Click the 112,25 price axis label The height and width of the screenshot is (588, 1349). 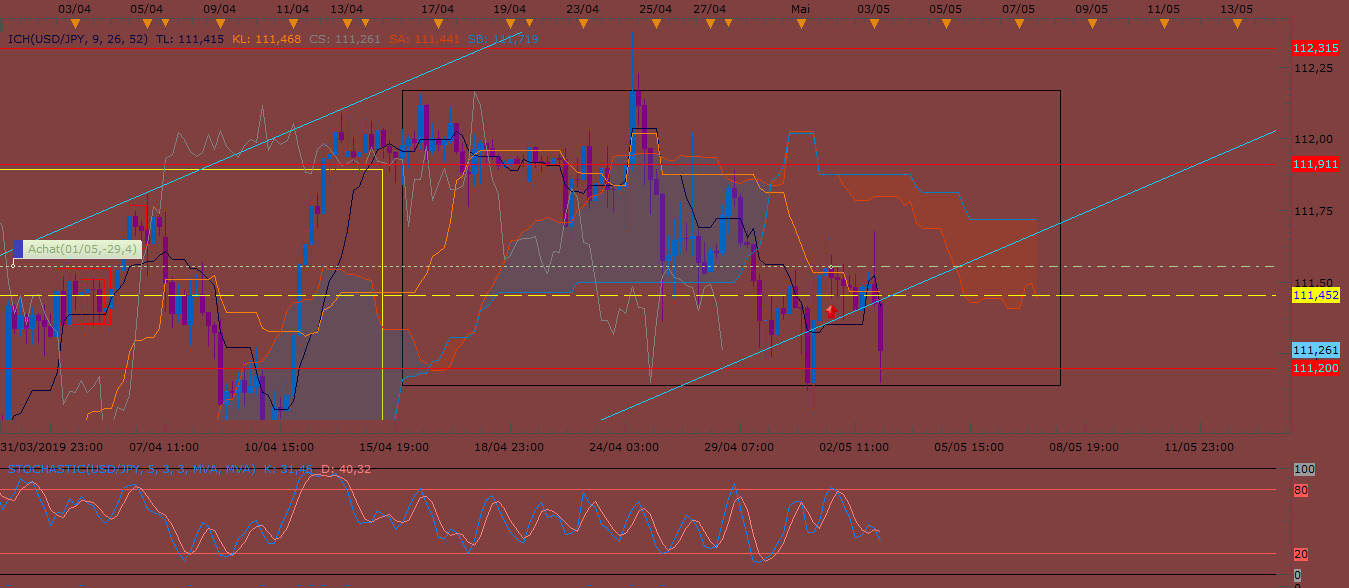tap(1313, 68)
